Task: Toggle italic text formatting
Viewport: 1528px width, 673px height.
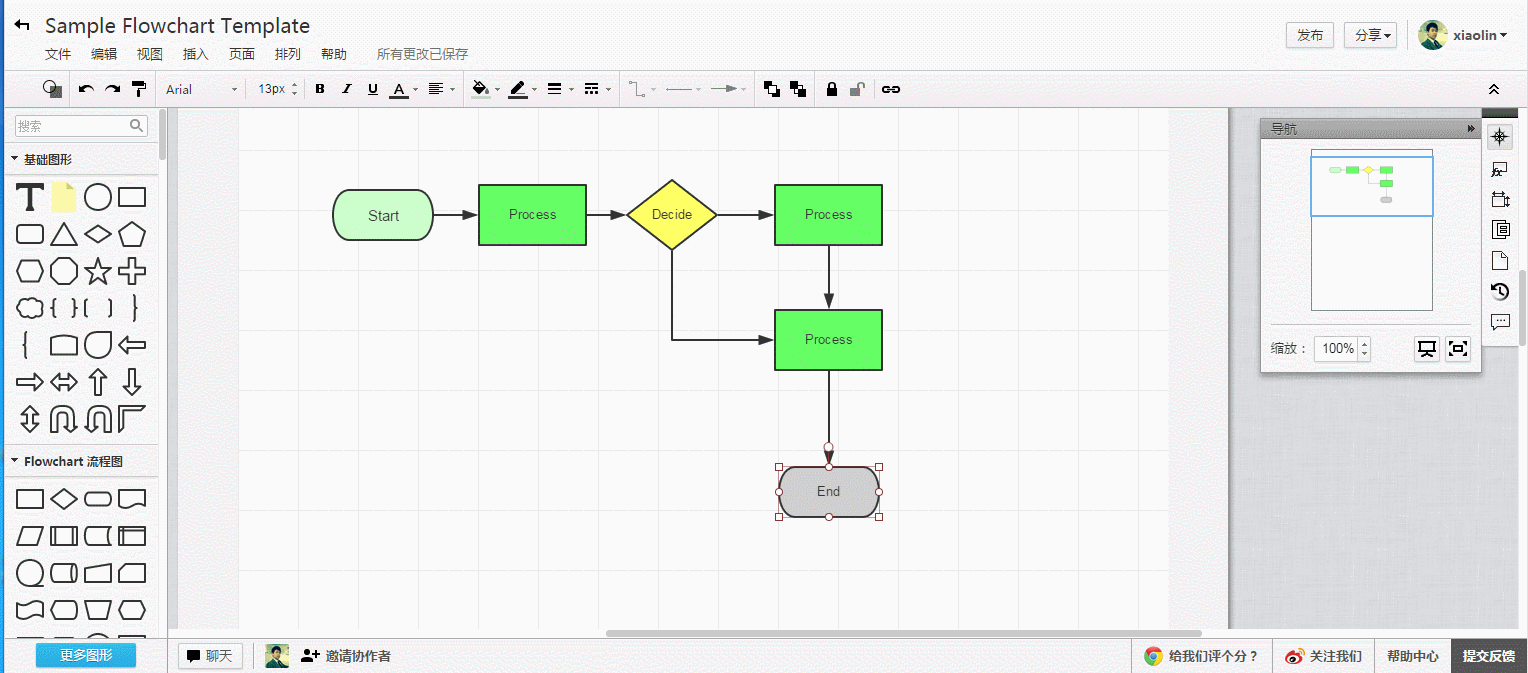Action: (x=346, y=89)
